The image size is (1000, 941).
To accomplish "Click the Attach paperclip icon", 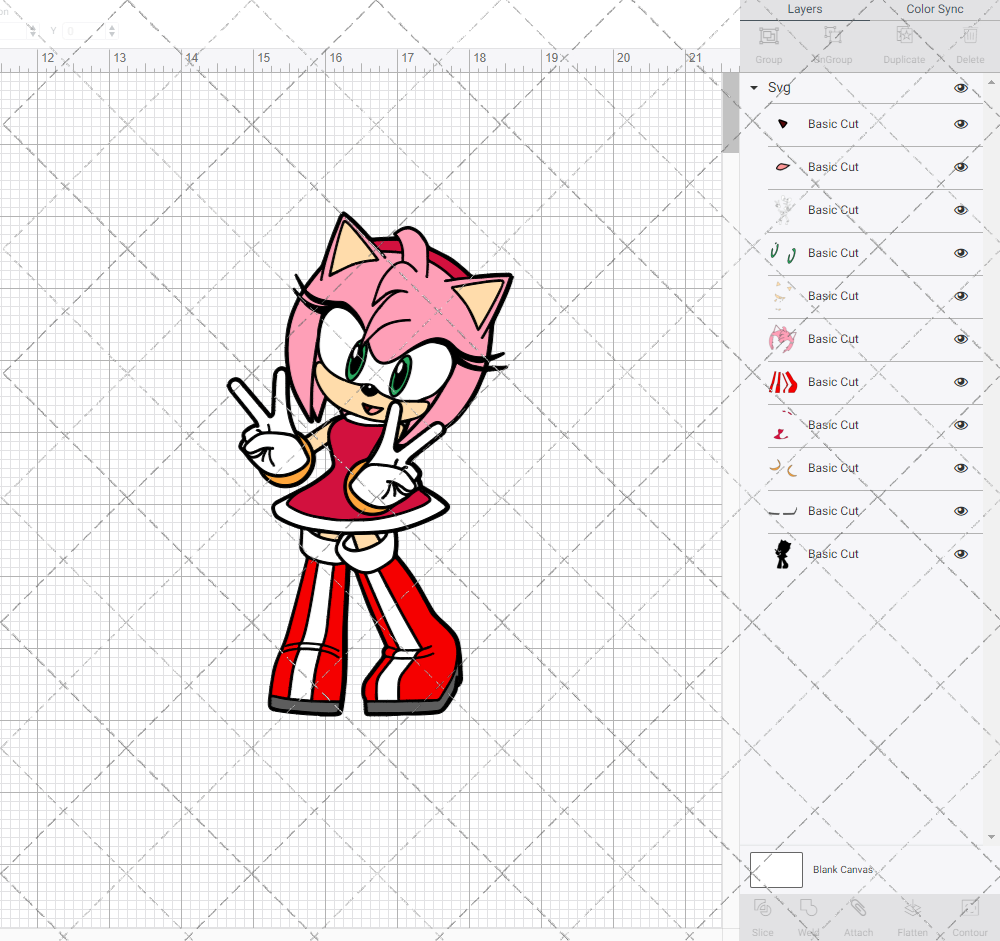I will tap(858, 908).
